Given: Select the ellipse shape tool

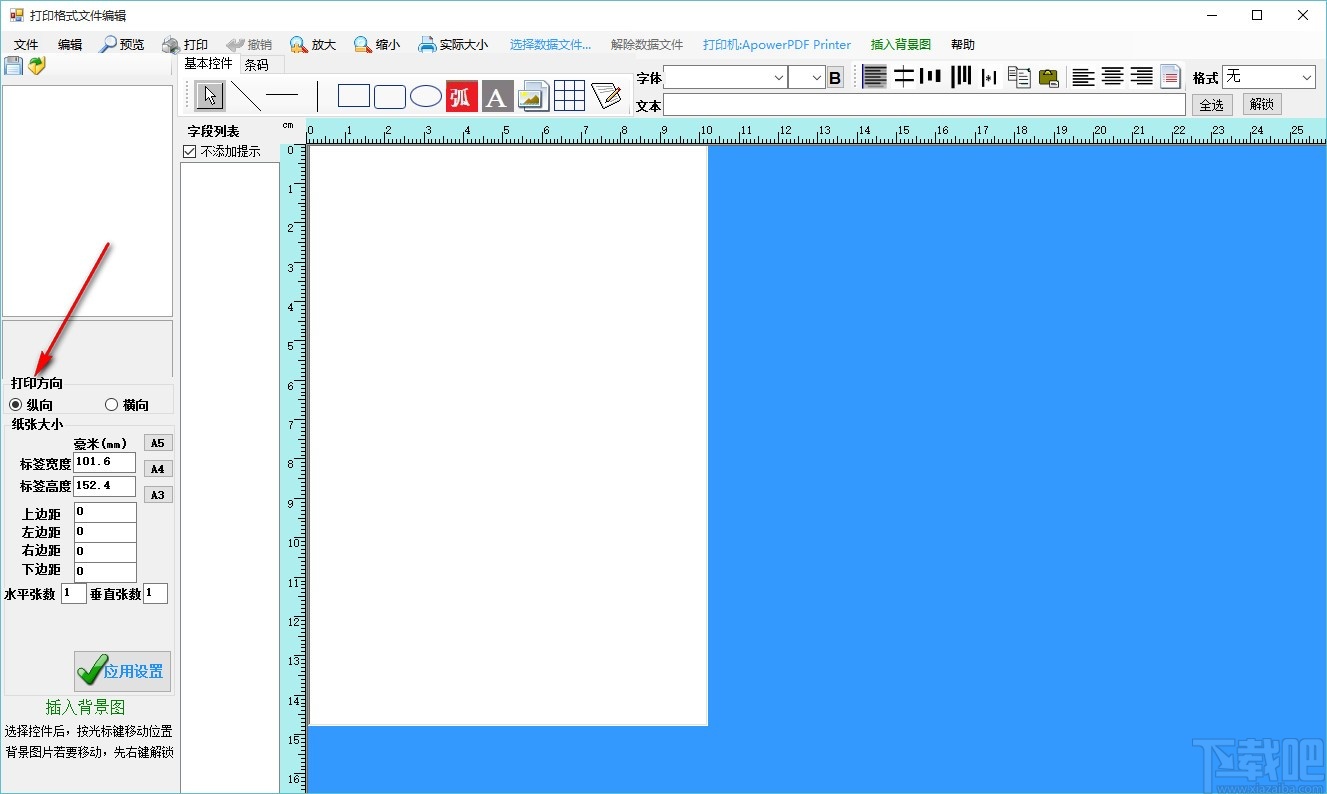Looking at the screenshot, I should pyautogui.click(x=426, y=96).
